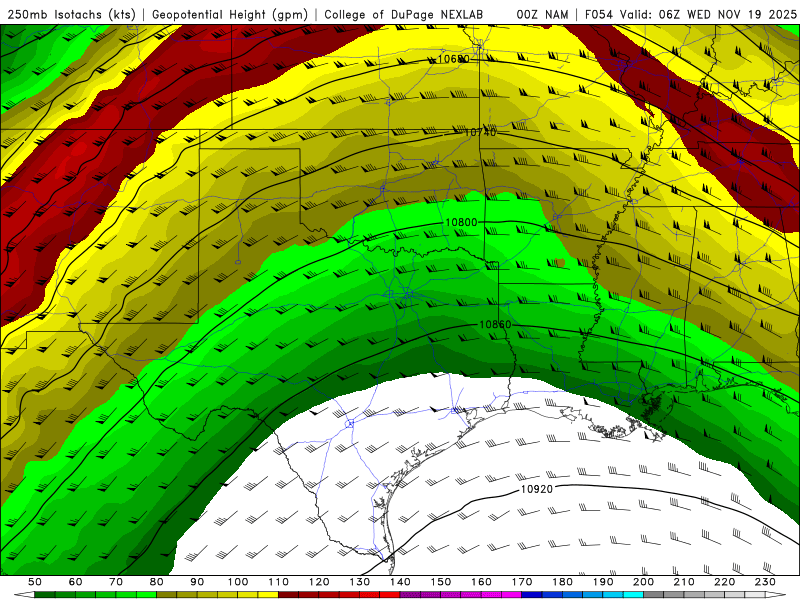Click the 170 value on the color scale
Viewport: 800px width, 600px height.
[522, 582]
